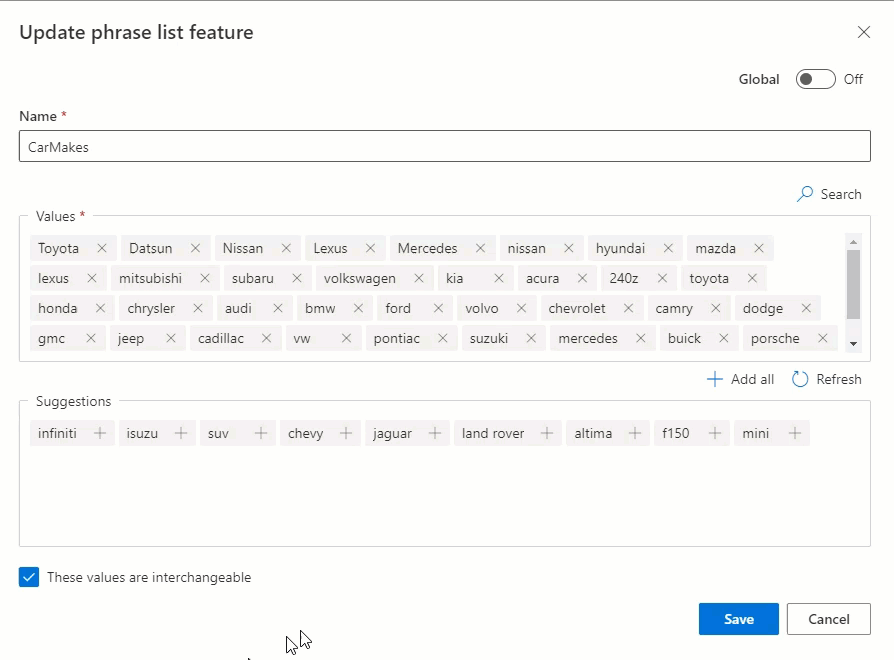Uncheck These values are interchangeable

(29, 577)
